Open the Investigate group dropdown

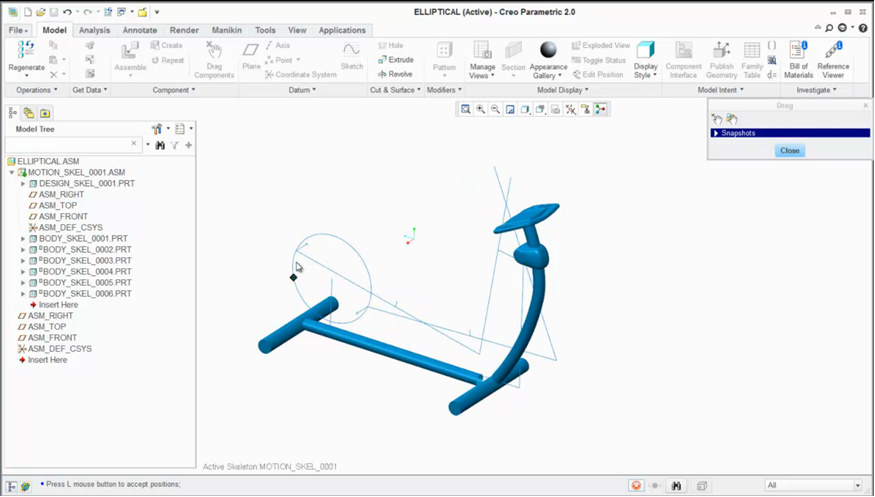tap(816, 90)
